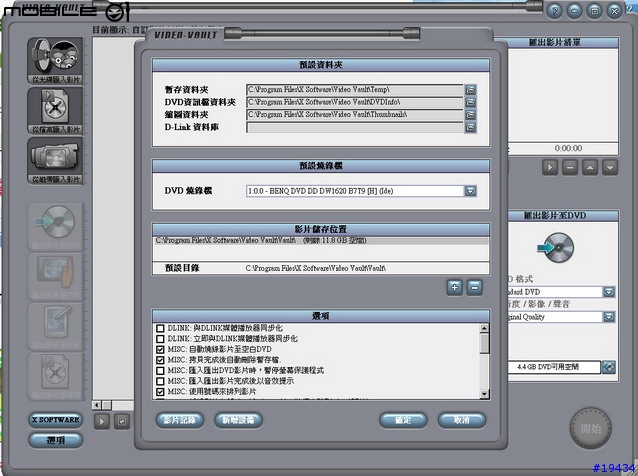Viewport: 638px width, 476px height.
Task: Enable MISC sound alert after import/export completes
Action: pyautogui.click(x=160, y=381)
